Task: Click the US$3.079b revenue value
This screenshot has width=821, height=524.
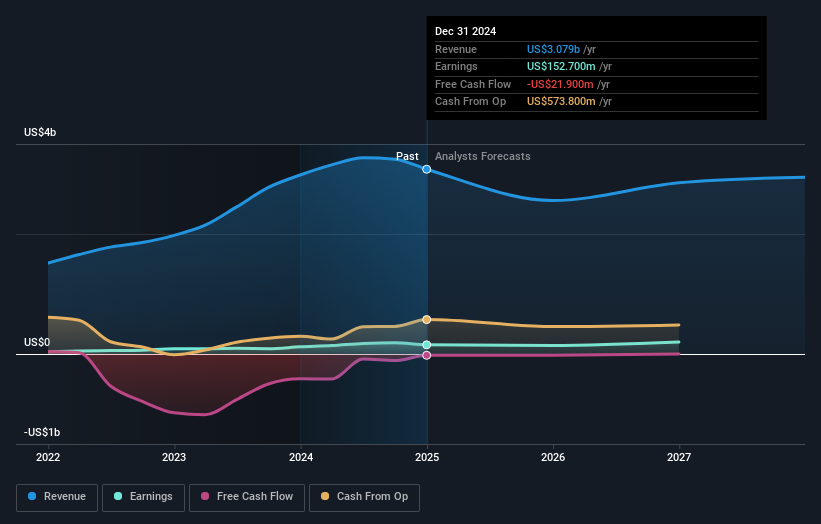Action: pyautogui.click(x=553, y=49)
